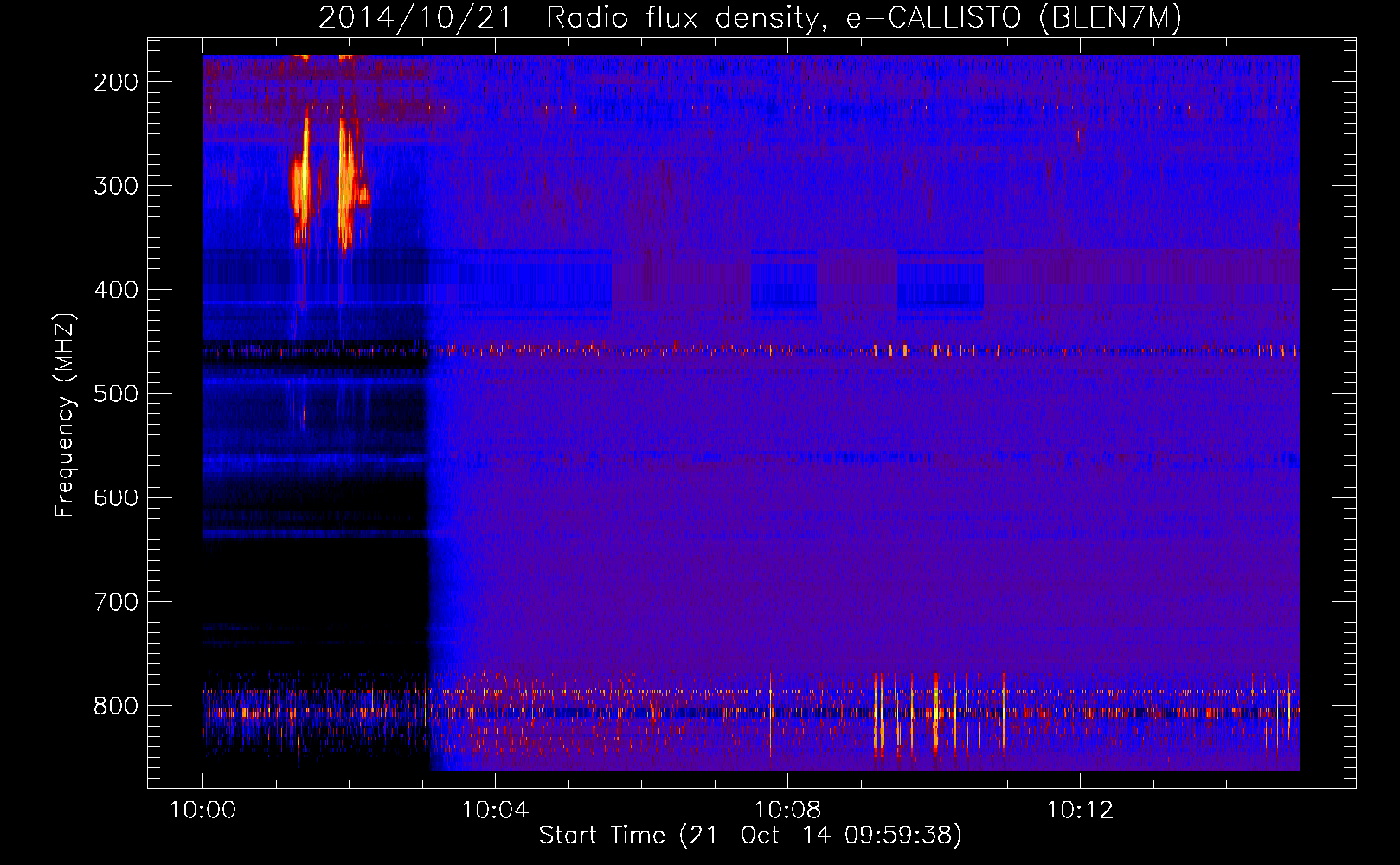This screenshot has width=1400, height=865.
Task: Click the 10:08 time tick label
Action: [787, 810]
